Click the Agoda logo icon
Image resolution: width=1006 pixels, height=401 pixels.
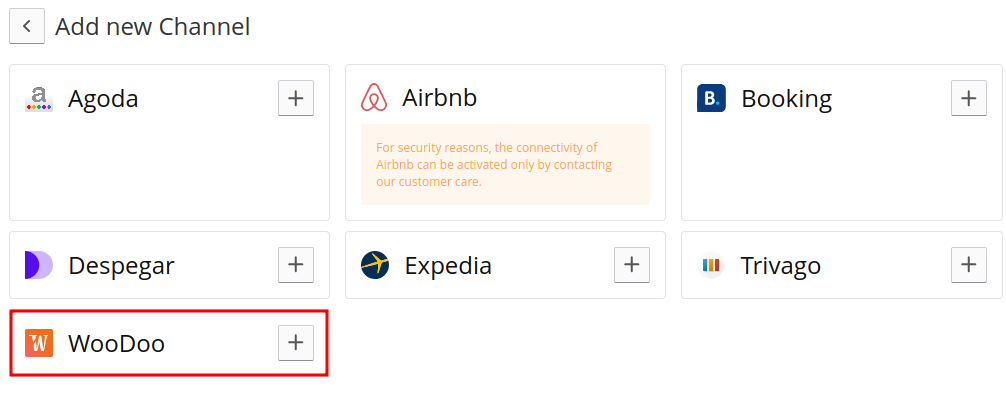[38, 98]
